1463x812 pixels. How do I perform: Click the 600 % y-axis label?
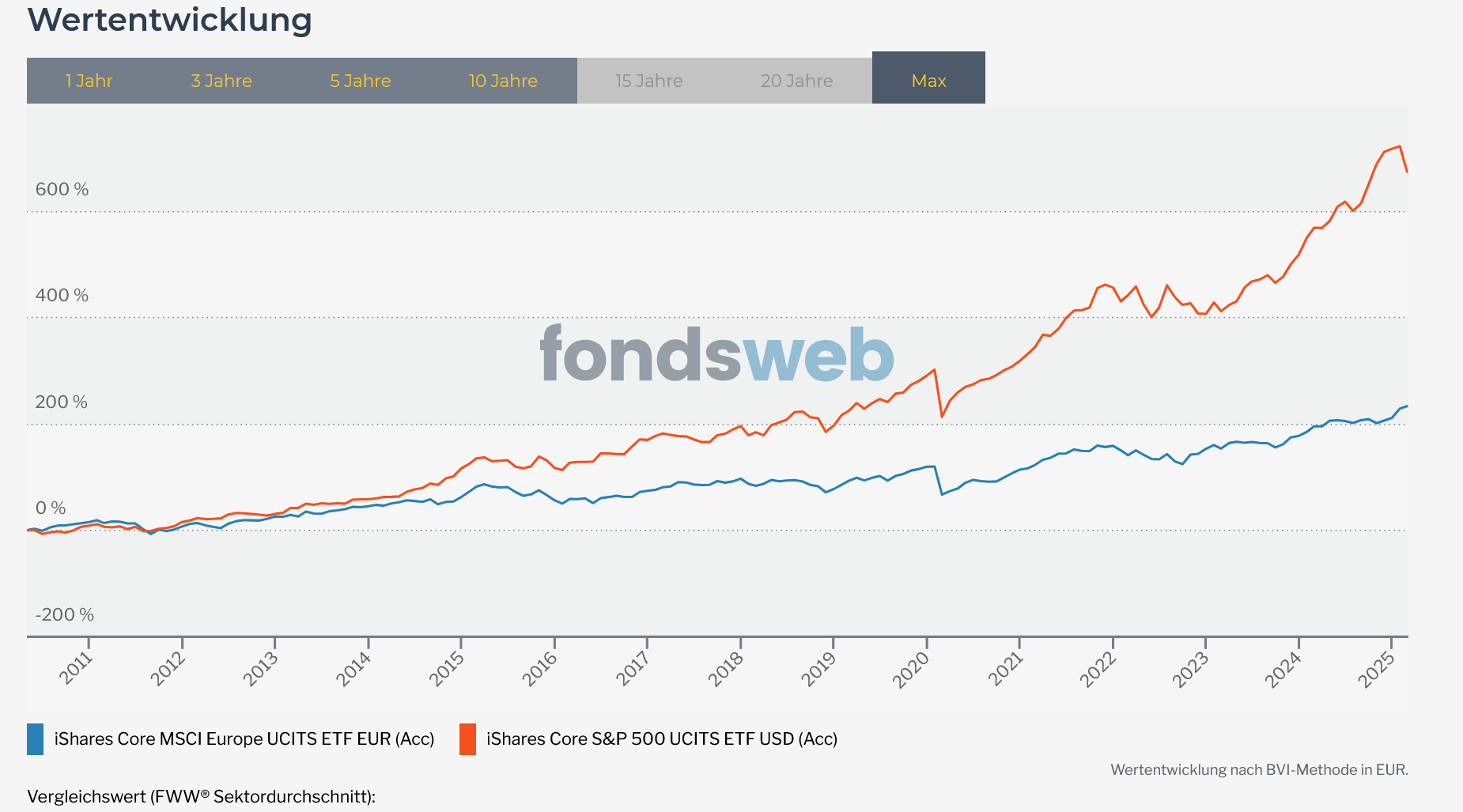(62, 190)
